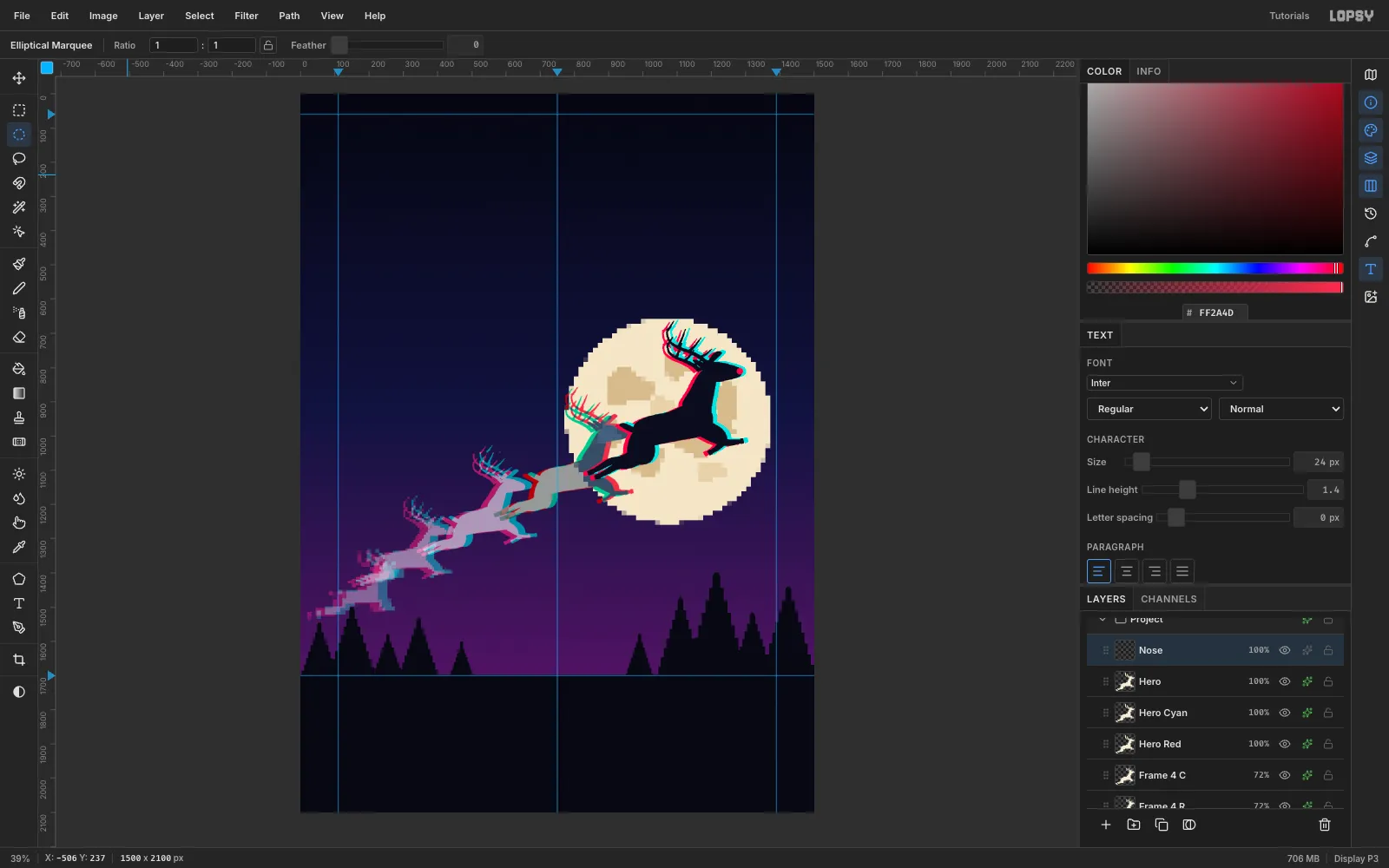
Task: Add a new layer with plus icon
Action: click(1106, 825)
